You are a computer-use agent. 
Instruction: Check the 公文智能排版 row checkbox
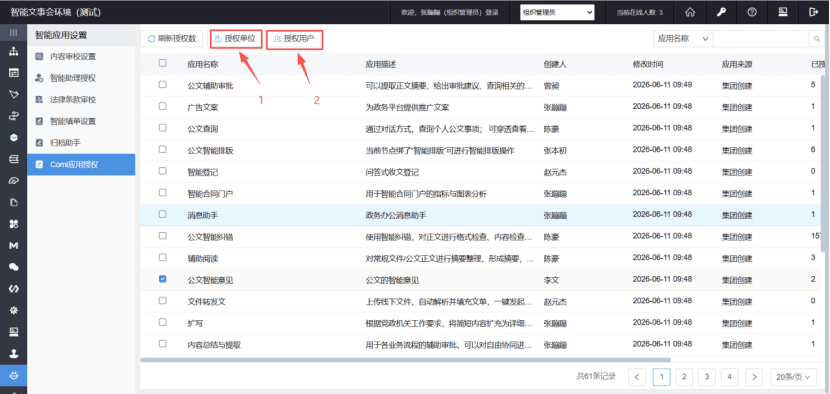pos(163,149)
